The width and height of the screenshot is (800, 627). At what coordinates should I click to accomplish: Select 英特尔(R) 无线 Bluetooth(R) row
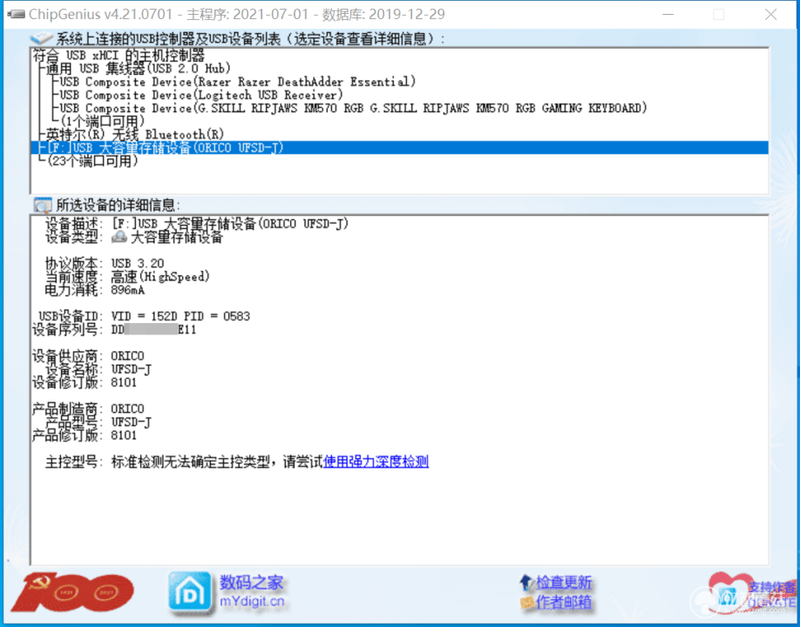coord(135,135)
